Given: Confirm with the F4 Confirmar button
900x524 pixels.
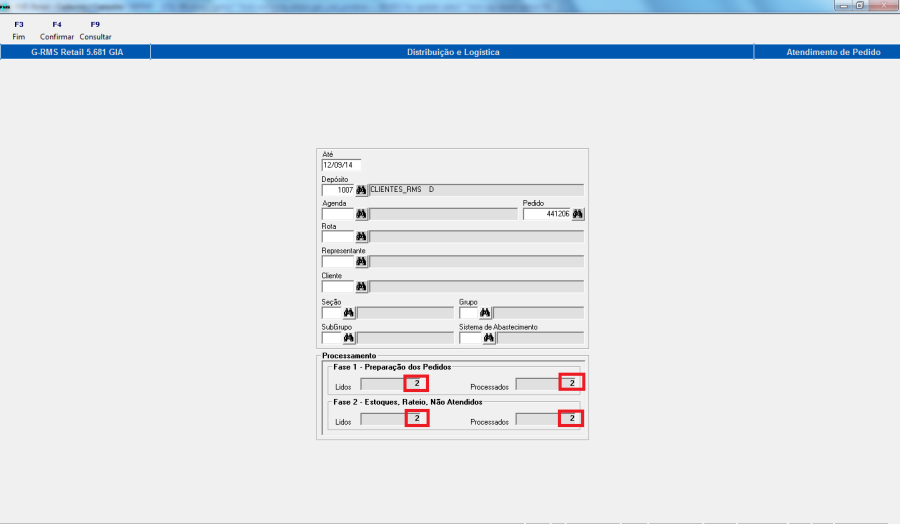Looking at the screenshot, I should [57, 30].
